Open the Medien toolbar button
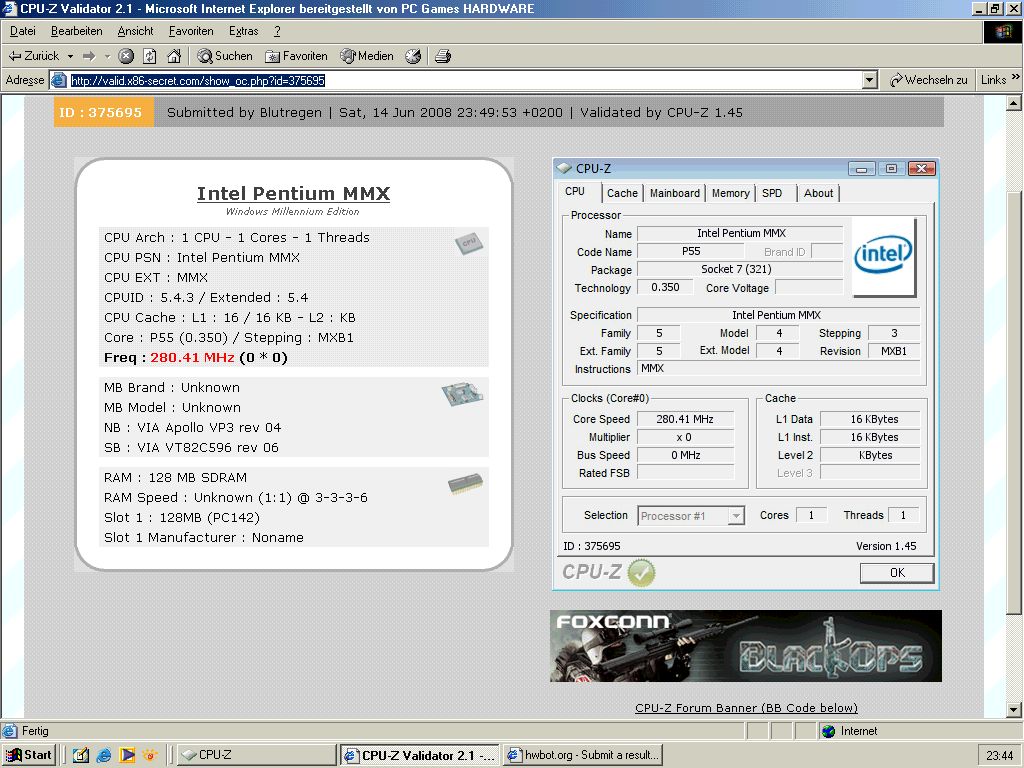Screen dimensions: 1024x768 click(x=366, y=56)
